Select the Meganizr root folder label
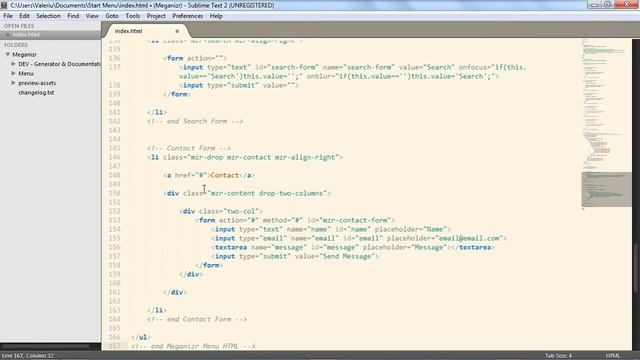 pyautogui.click(x=24, y=54)
